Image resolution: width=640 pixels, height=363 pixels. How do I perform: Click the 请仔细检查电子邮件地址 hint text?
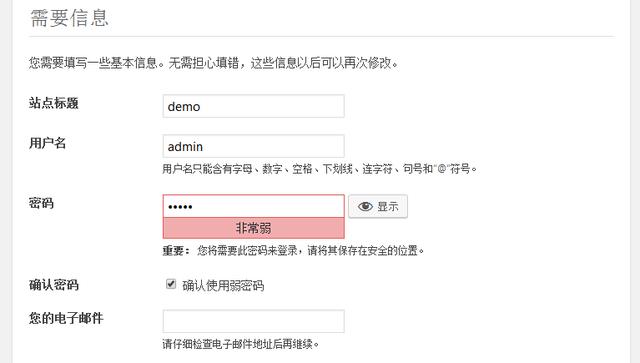240,344
